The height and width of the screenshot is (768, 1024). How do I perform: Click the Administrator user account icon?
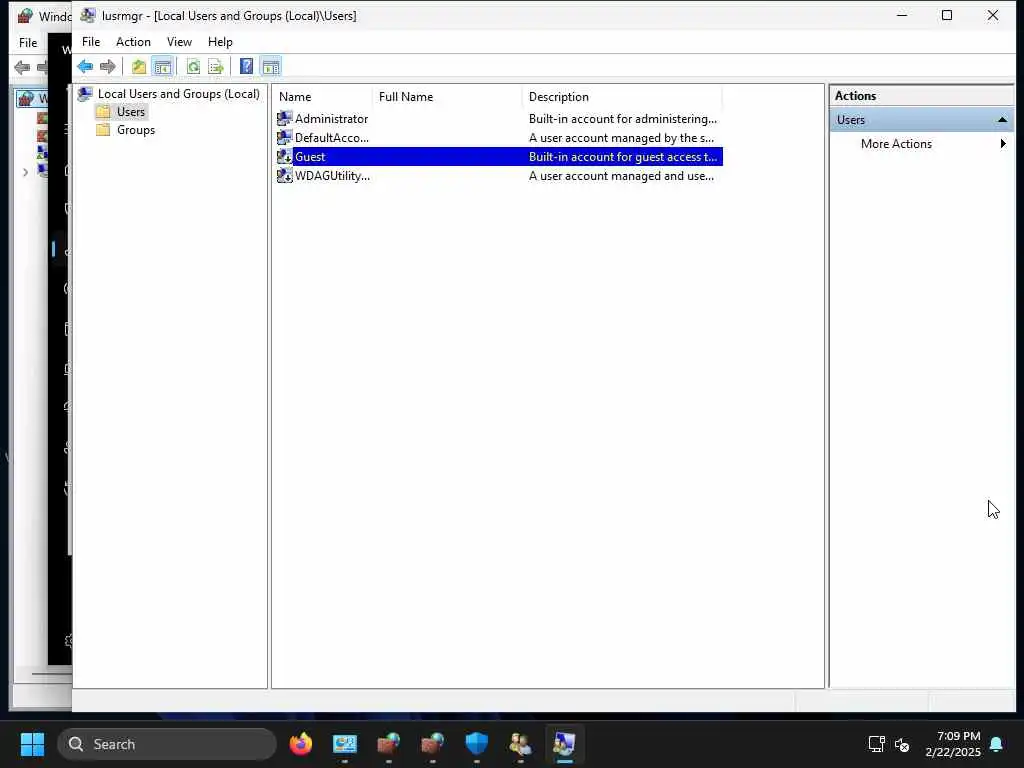pyautogui.click(x=285, y=118)
